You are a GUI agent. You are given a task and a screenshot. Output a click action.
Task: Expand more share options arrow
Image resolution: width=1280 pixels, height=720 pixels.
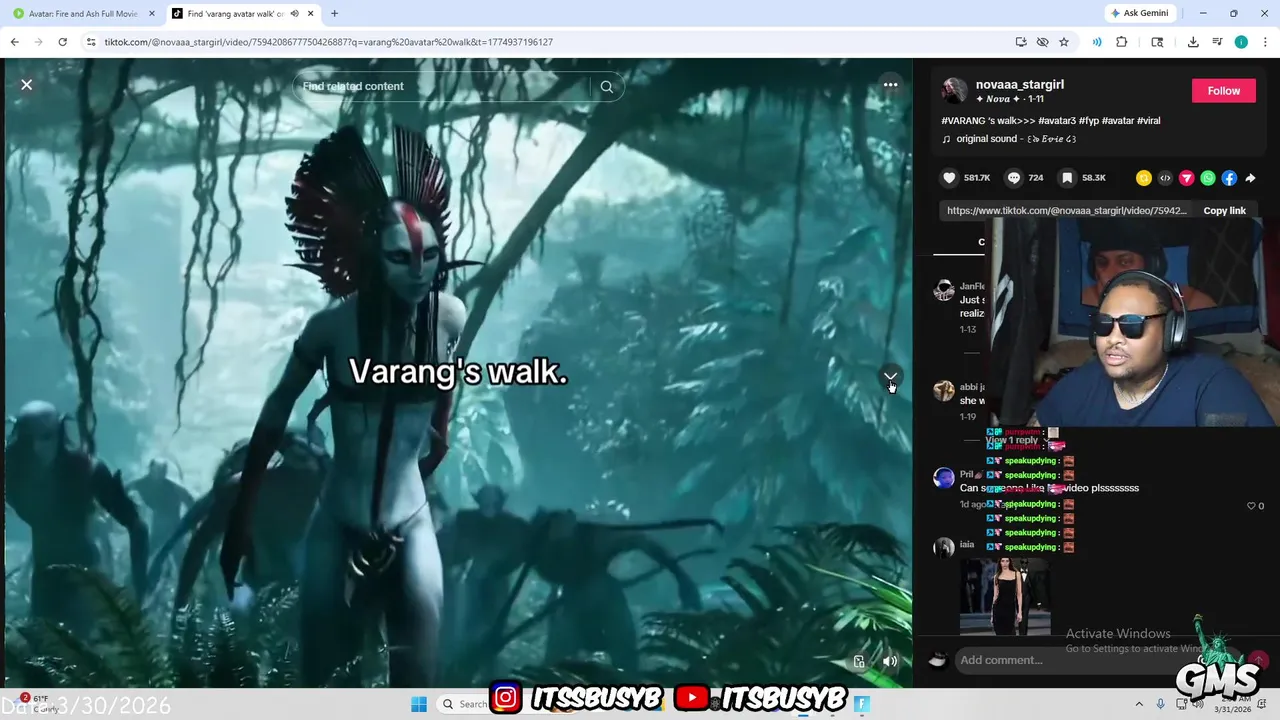point(1250,178)
